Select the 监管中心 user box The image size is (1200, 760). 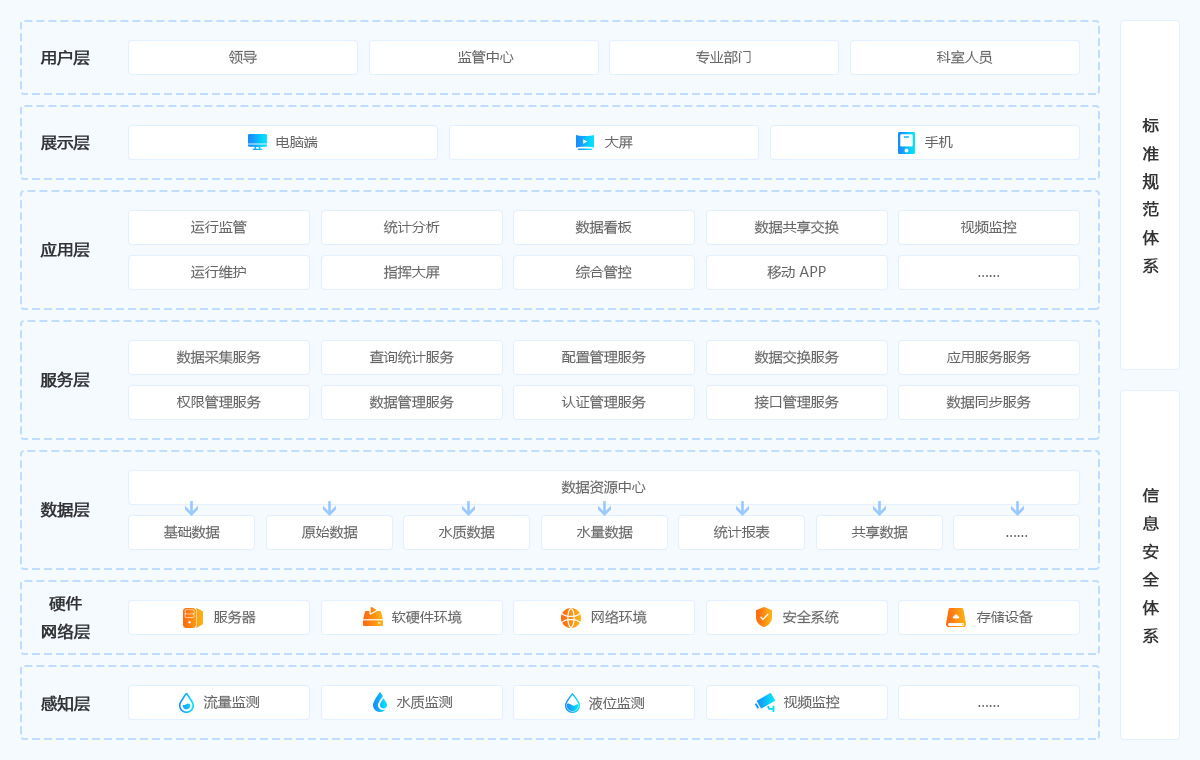484,57
